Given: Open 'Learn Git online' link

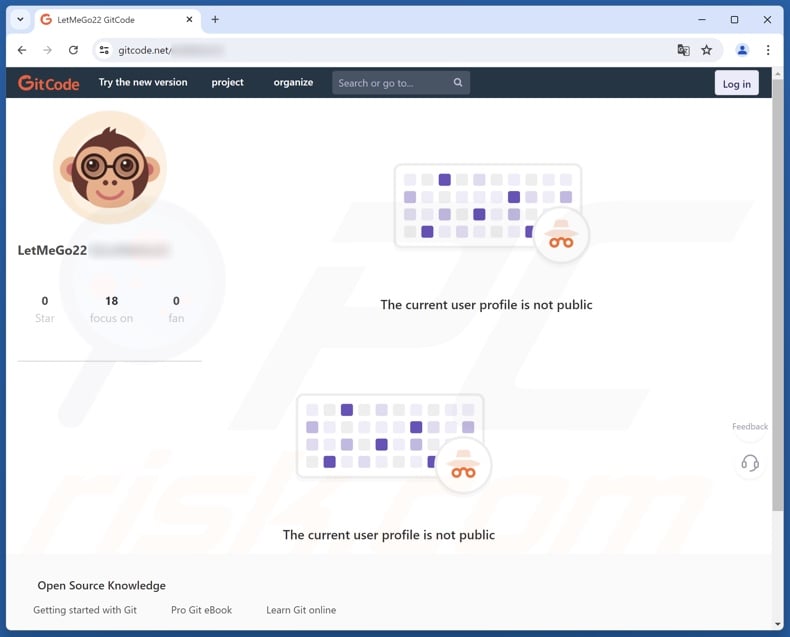Looking at the screenshot, I should click(301, 610).
